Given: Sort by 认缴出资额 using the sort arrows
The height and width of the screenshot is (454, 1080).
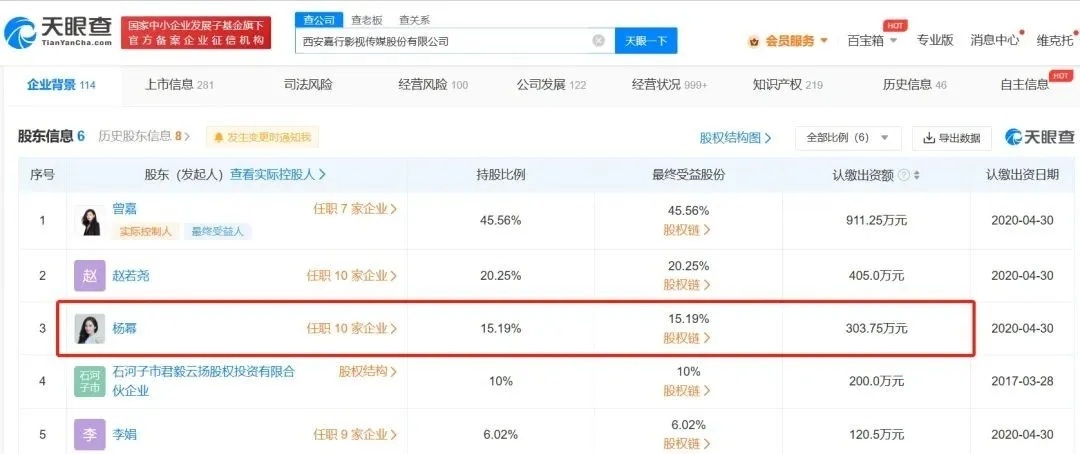Looking at the screenshot, I should [x=917, y=175].
